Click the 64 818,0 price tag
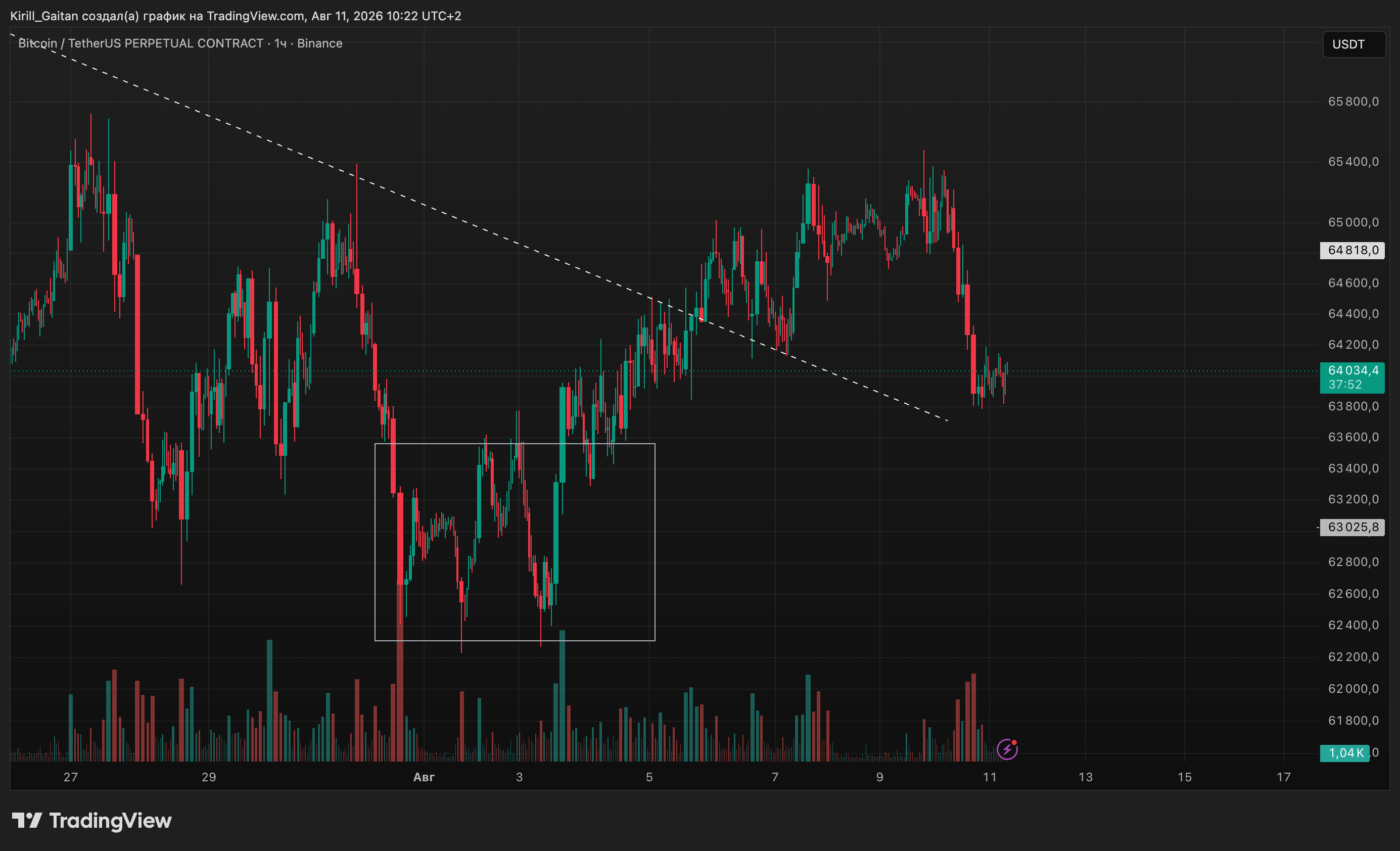 (1353, 250)
